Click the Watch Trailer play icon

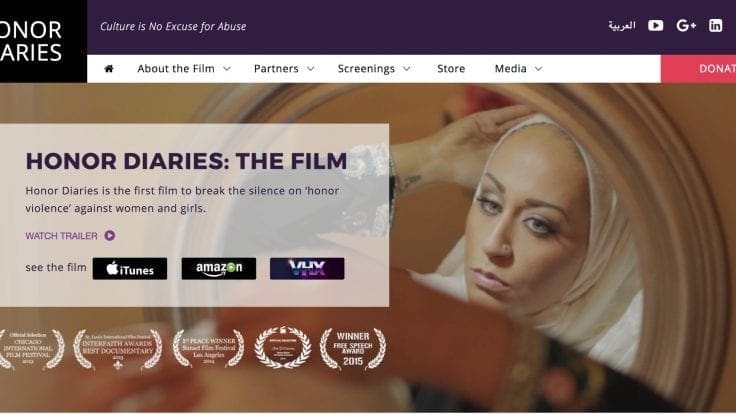click(x=109, y=235)
